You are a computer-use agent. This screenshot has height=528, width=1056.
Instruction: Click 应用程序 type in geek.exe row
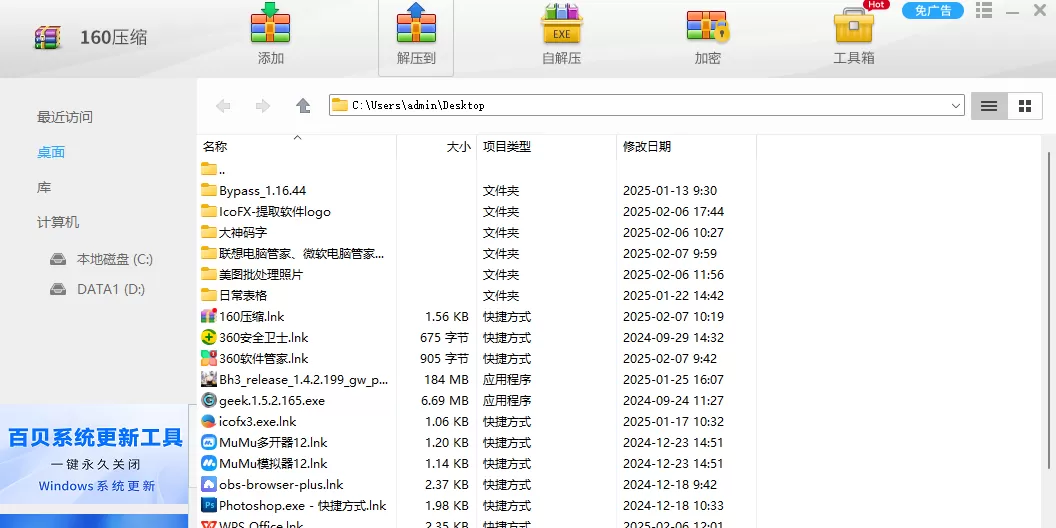click(x=506, y=401)
